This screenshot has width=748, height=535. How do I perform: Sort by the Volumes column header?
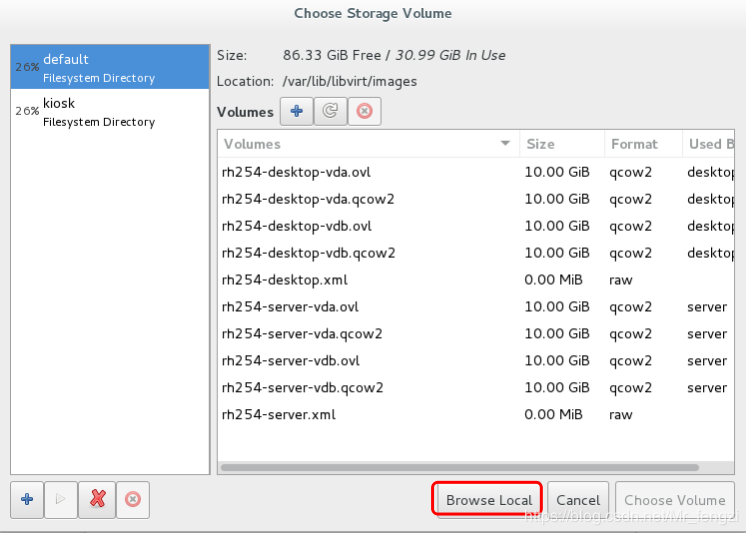click(366, 144)
